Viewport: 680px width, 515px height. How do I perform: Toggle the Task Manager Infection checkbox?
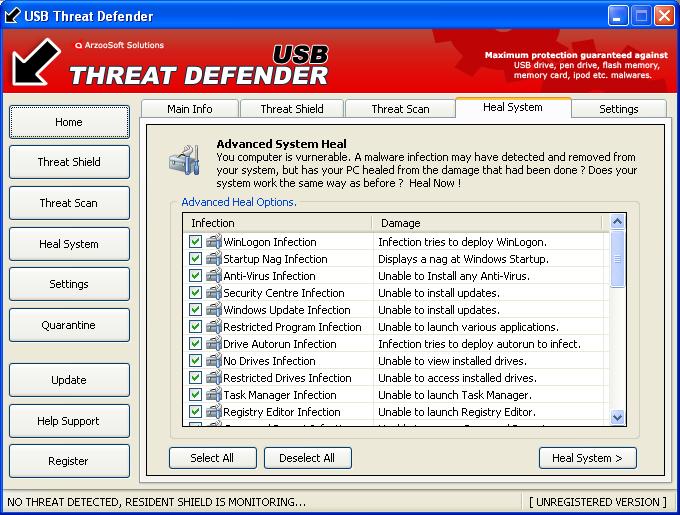coord(195,394)
